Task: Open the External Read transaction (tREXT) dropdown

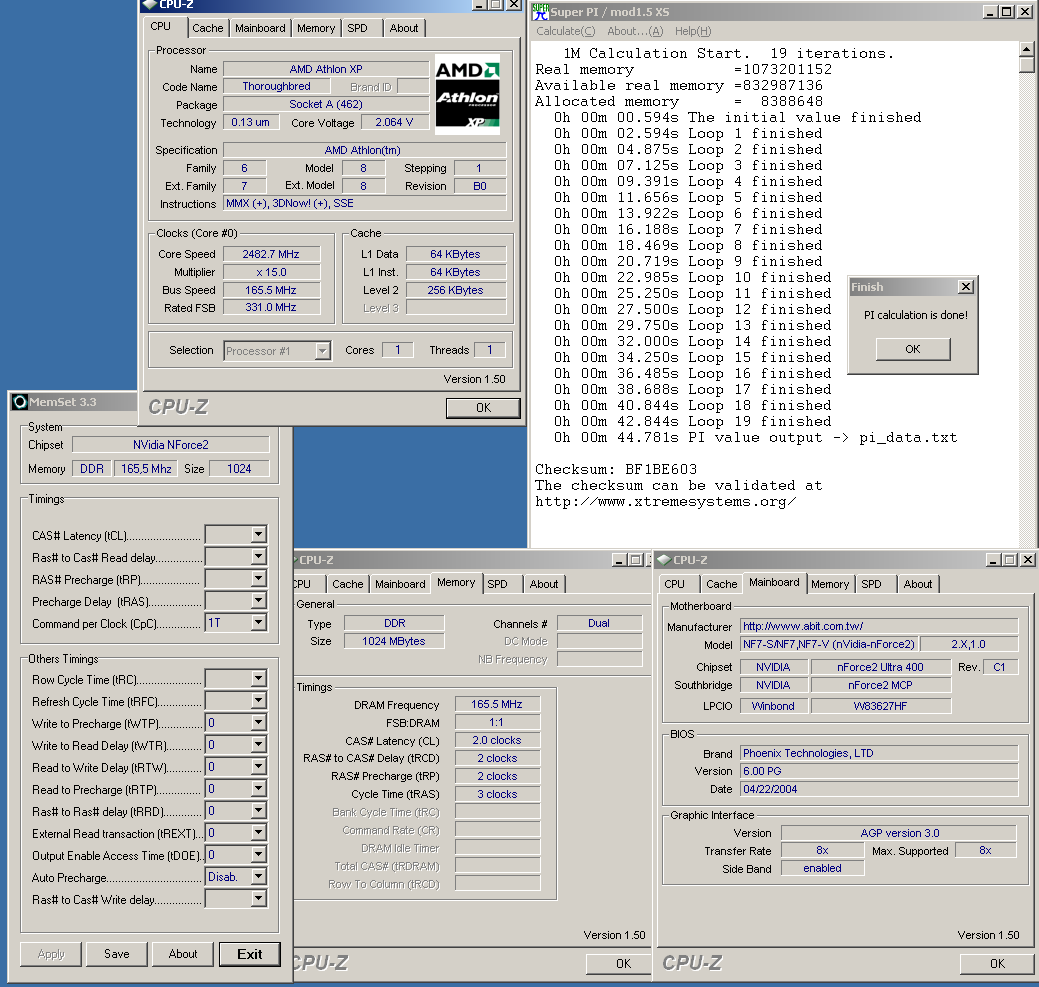Action: (x=259, y=832)
